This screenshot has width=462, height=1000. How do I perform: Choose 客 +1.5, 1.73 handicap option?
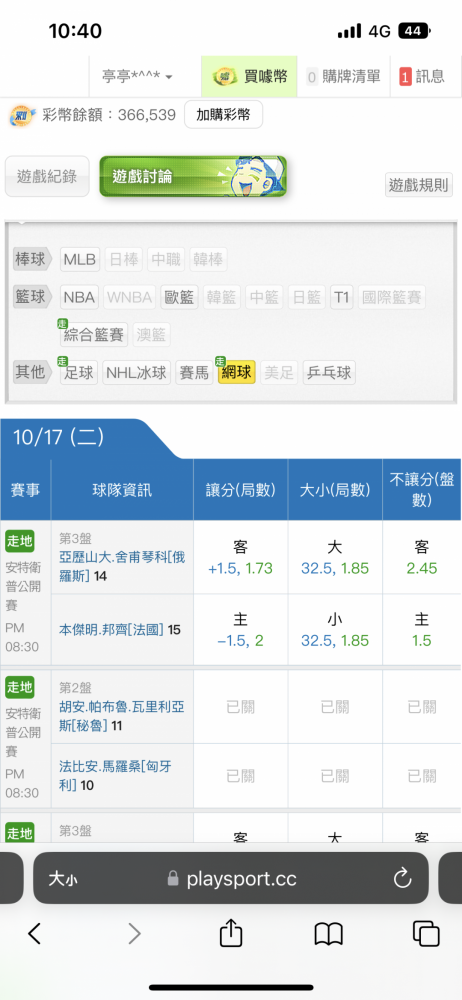coord(241,557)
